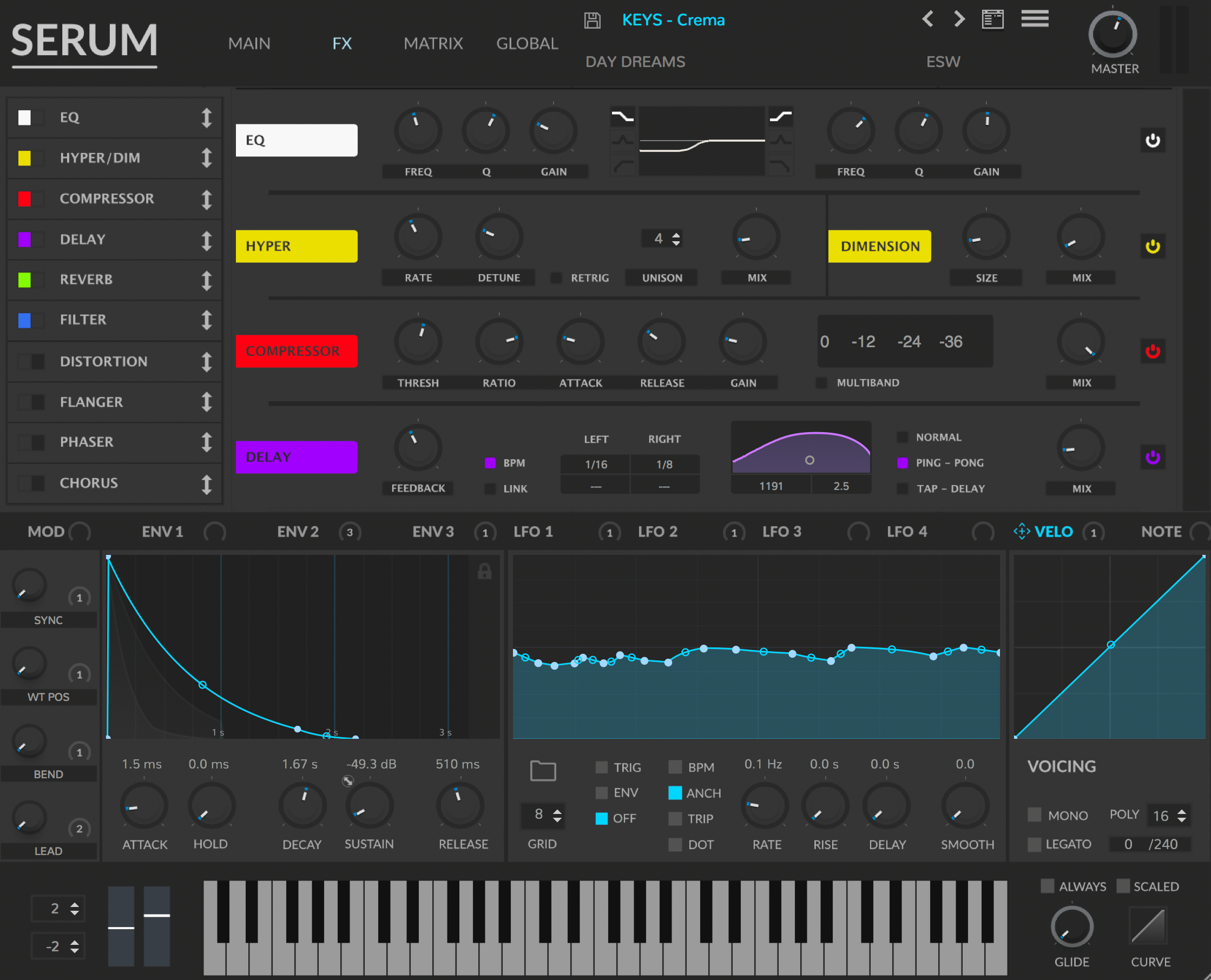
Task: Select the ENV 2 modulator tab
Action: pos(298,532)
